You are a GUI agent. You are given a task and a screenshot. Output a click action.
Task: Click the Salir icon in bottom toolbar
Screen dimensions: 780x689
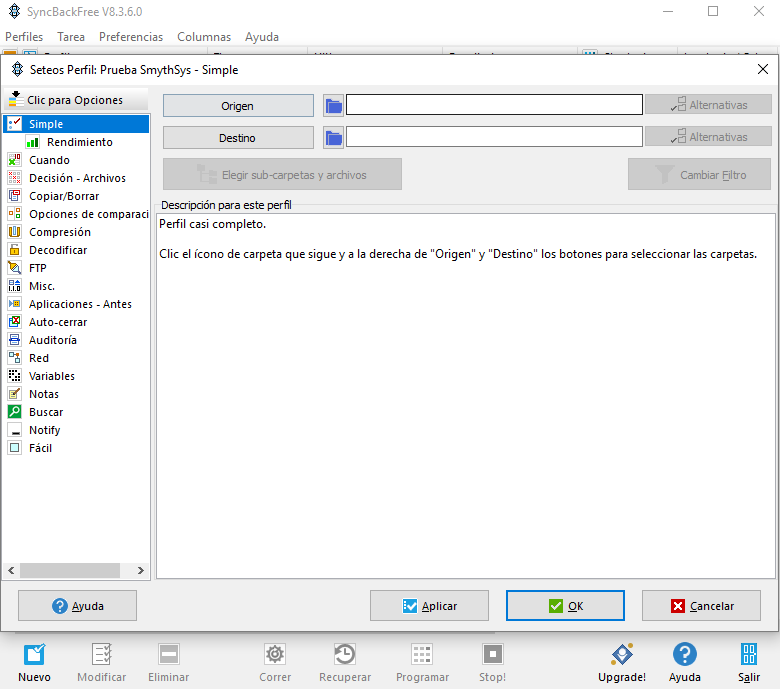748,662
